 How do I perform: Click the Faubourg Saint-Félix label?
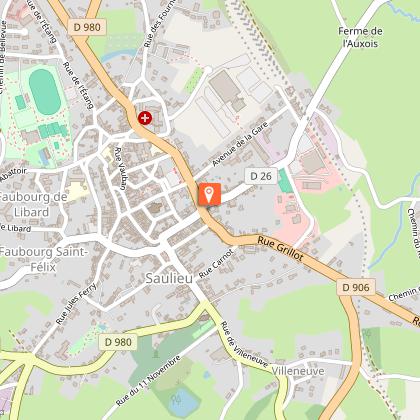[x=43, y=259]
